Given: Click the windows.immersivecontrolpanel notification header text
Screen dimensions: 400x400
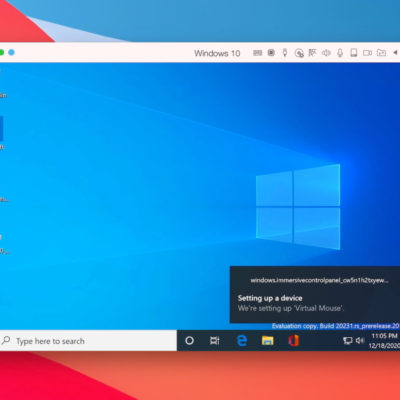Looking at the screenshot, I should click(x=319, y=280).
